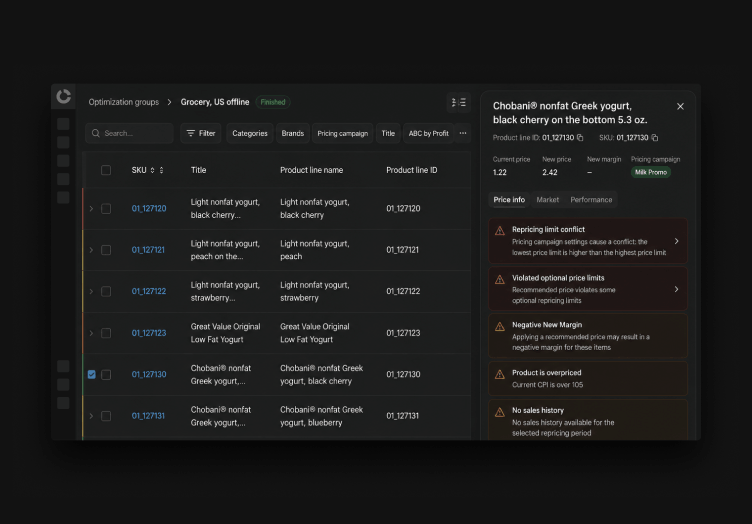Check the row 01_127123 checkbox
The image size is (752, 524).
106,333
